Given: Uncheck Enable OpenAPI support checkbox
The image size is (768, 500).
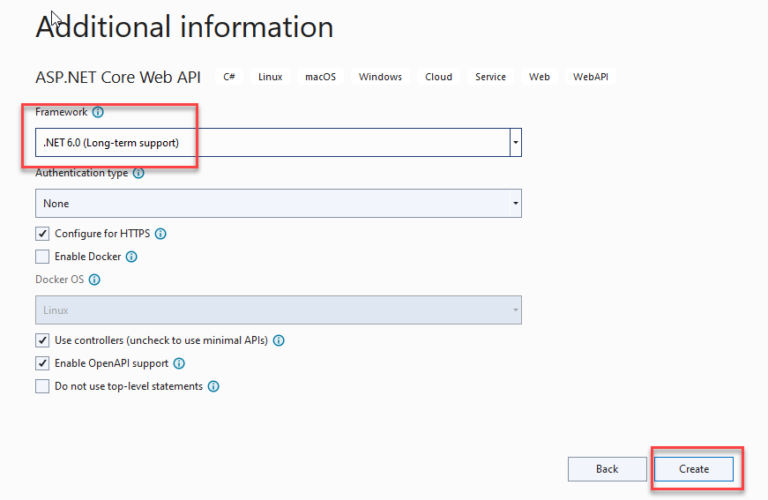Looking at the screenshot, I should [x=43, y=363].
